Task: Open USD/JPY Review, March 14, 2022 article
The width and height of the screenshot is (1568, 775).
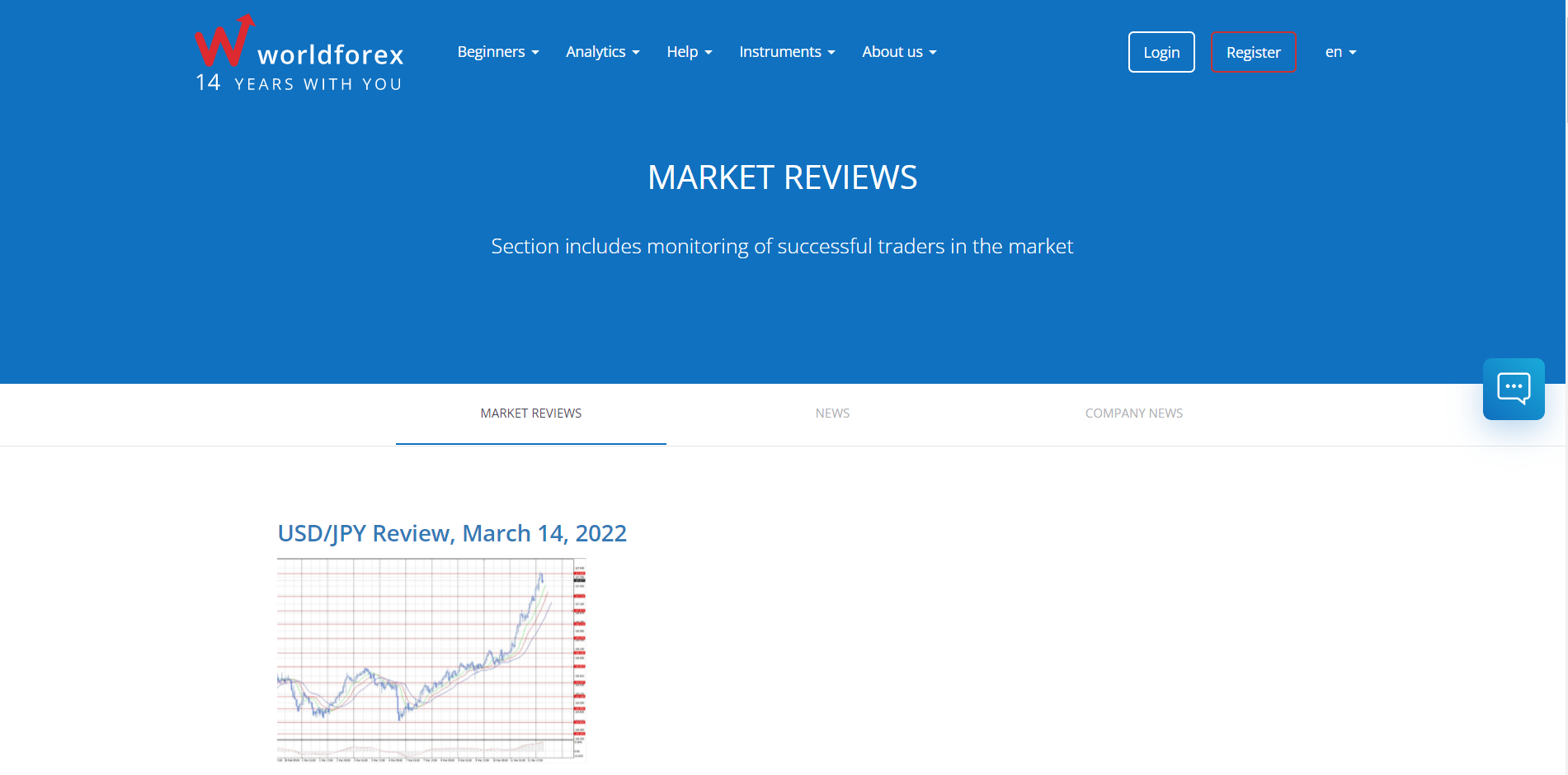Action: tap(452, 533)
